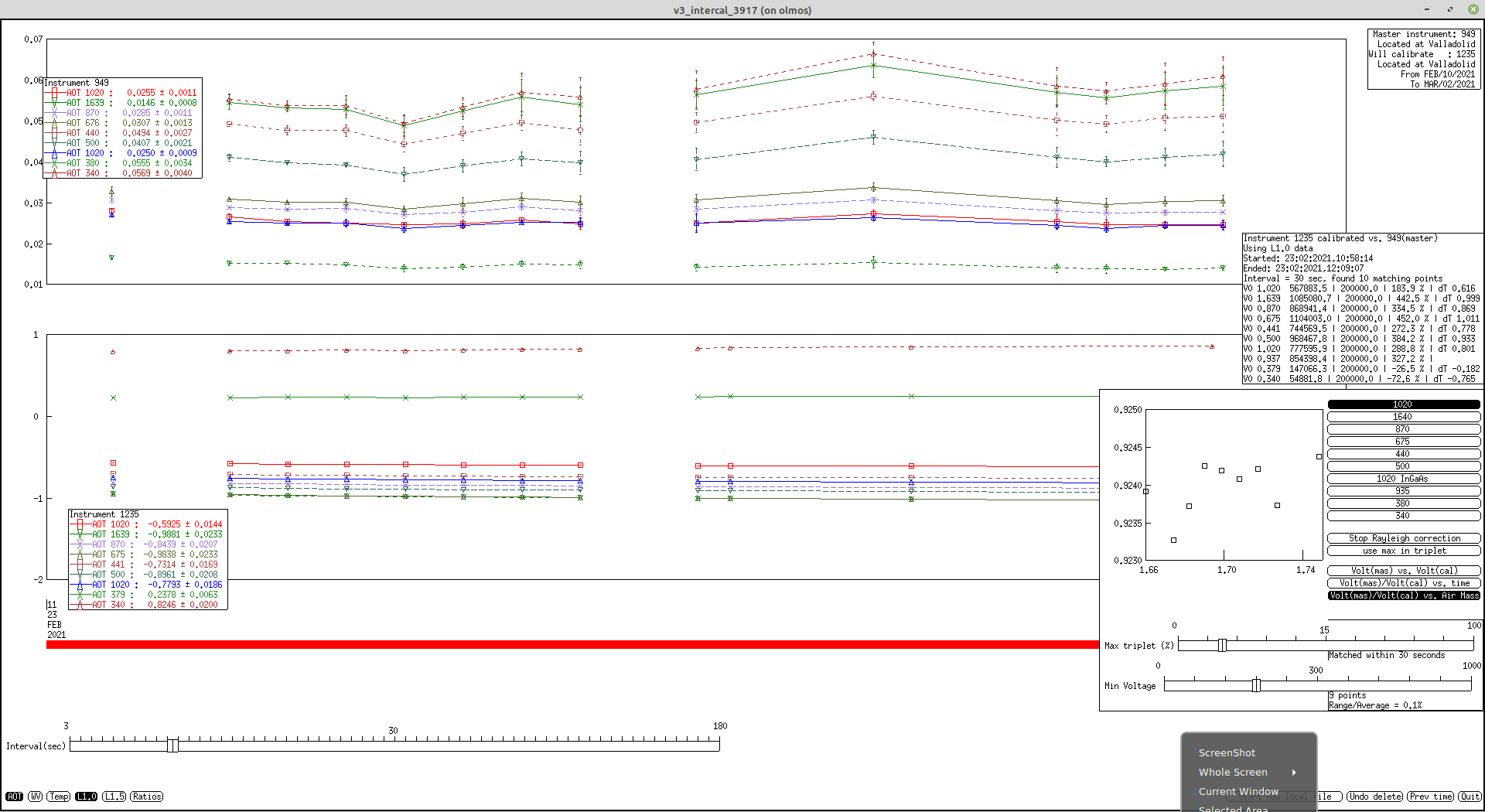Click AOT 340 legend entry, Instrument 949
The height and width of the screenshot is (812, 1485).
coord(122,173)
